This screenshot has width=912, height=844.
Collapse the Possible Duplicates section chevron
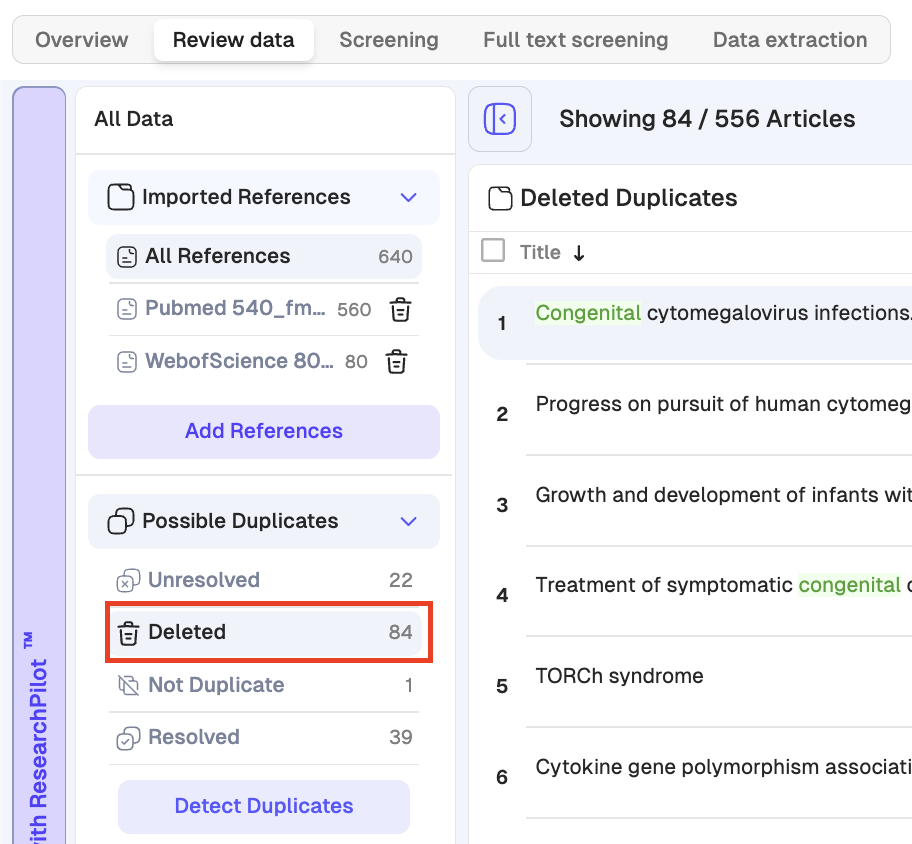click(408, 521)
